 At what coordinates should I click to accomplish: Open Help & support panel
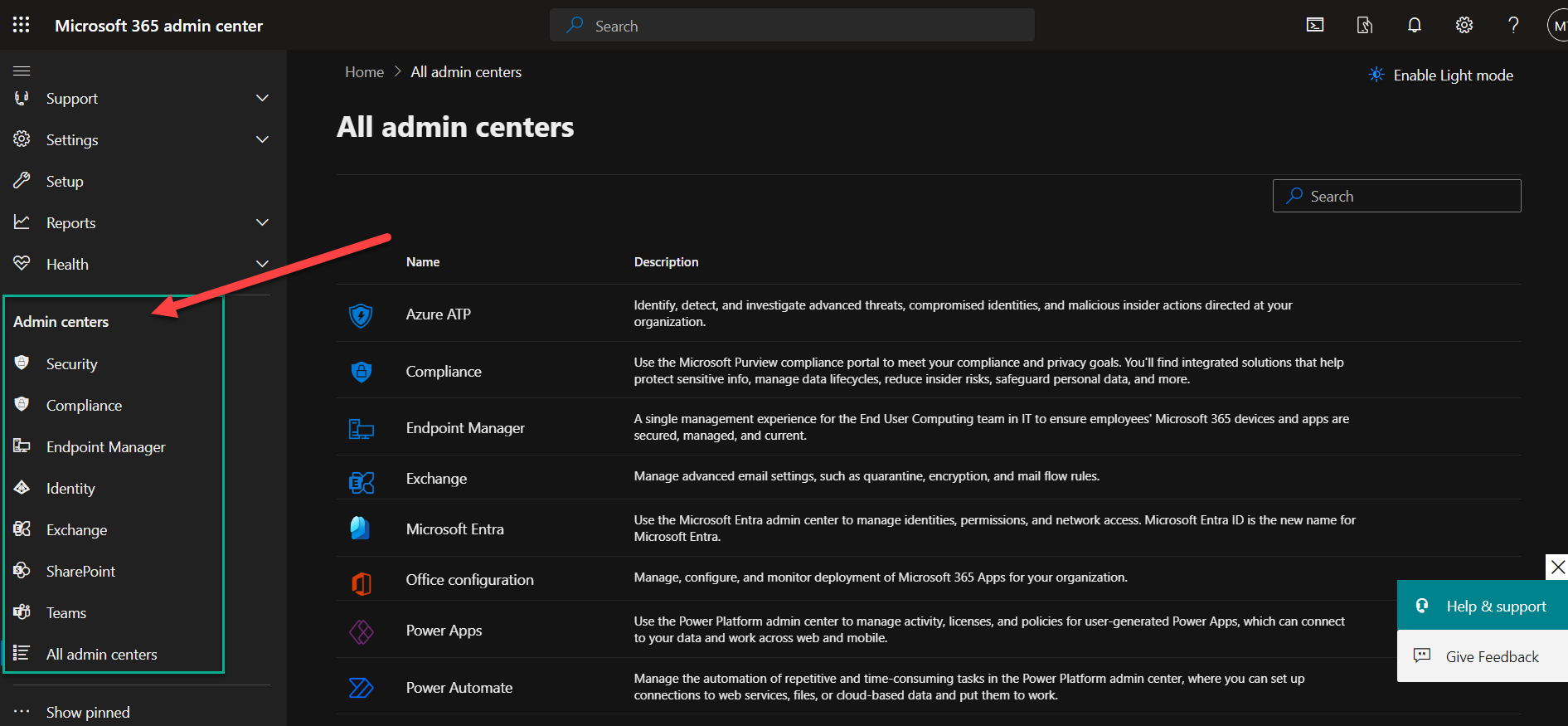click(1483, 606)
